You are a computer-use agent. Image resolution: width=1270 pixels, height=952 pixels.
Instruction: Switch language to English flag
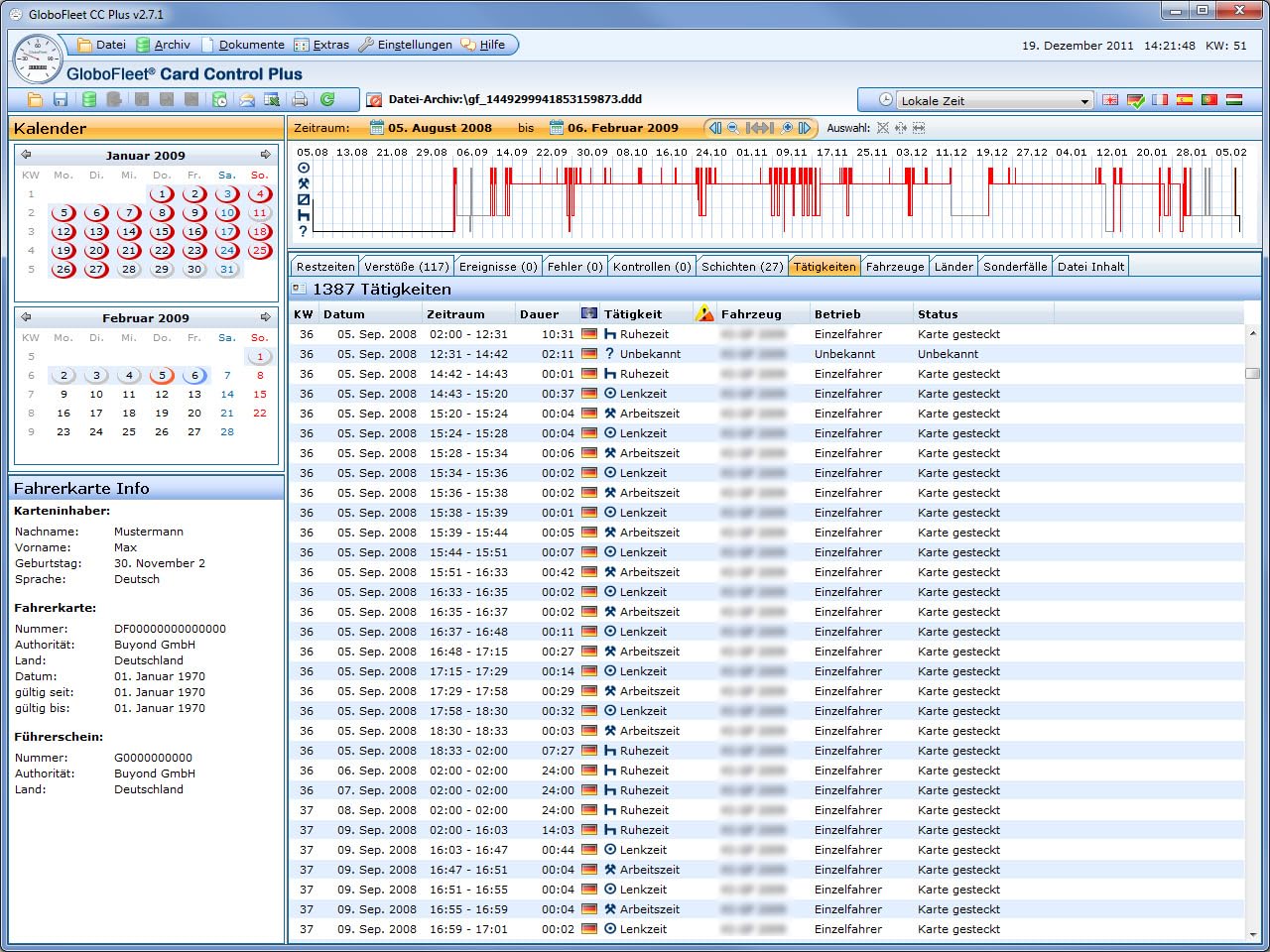click(x=1110, y=100)
